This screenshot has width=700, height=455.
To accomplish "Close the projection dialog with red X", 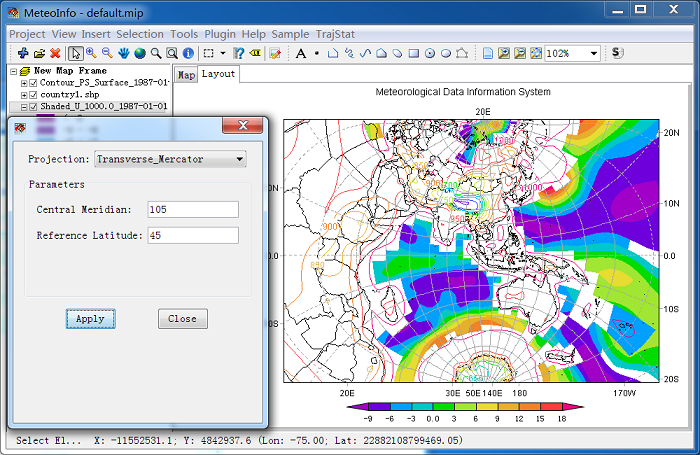I will 242,125.
